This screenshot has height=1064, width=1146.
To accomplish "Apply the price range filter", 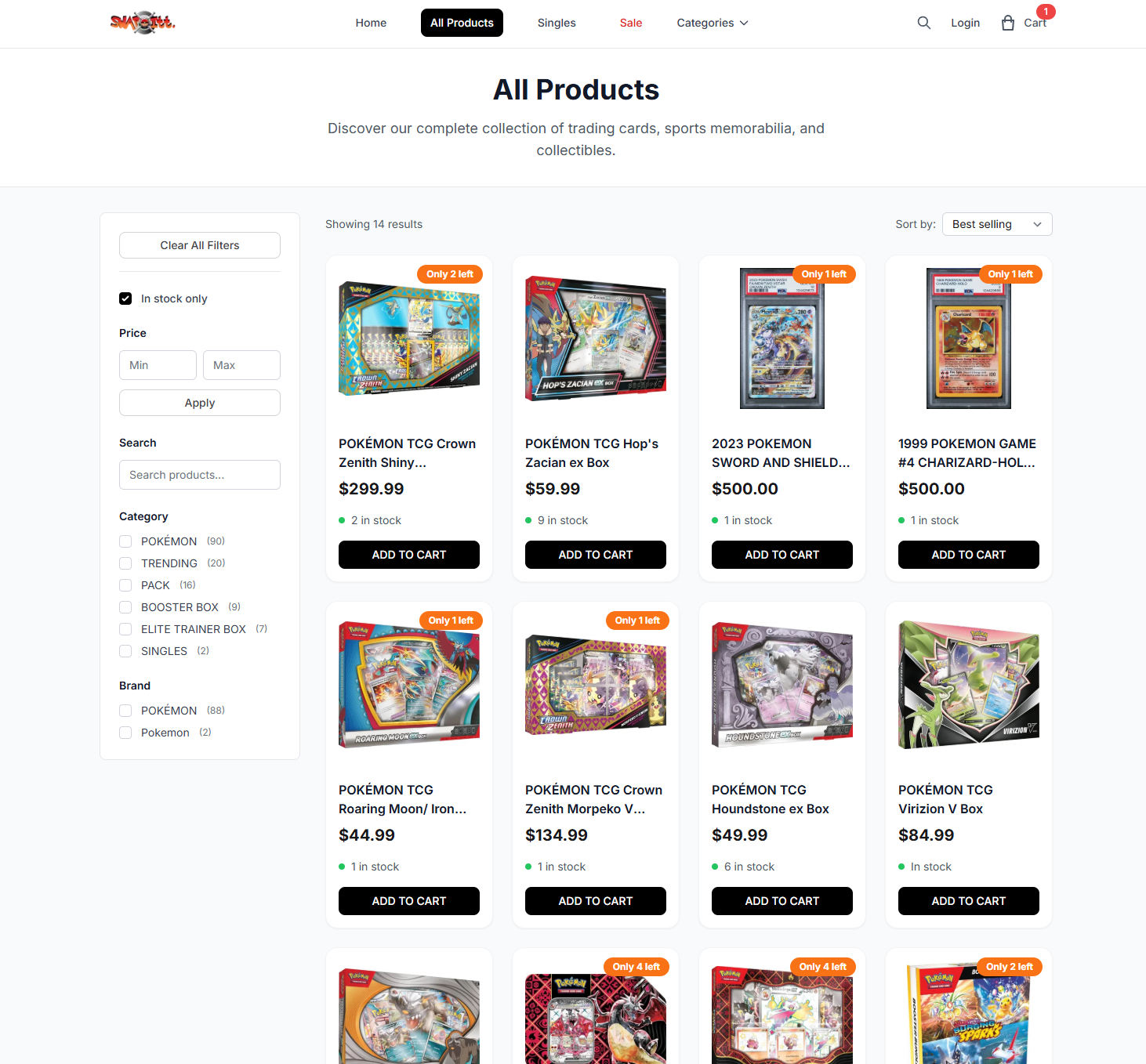I will coord(200,403).
